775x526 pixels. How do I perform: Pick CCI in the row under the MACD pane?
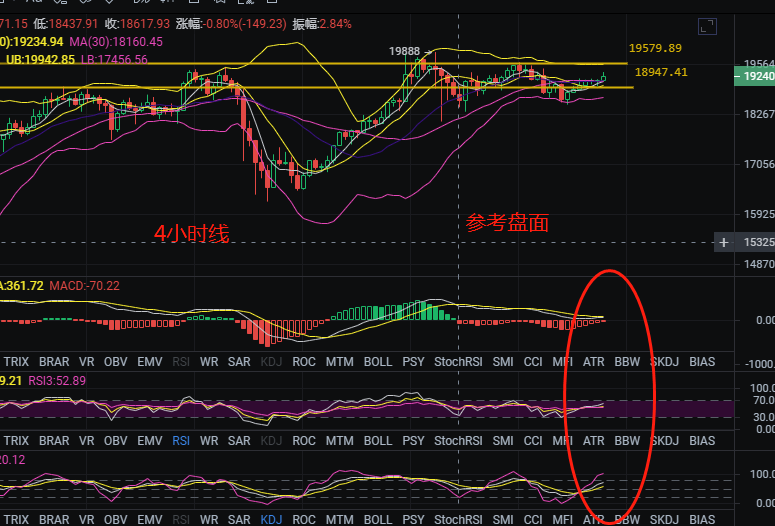click(x=533, y=362)
